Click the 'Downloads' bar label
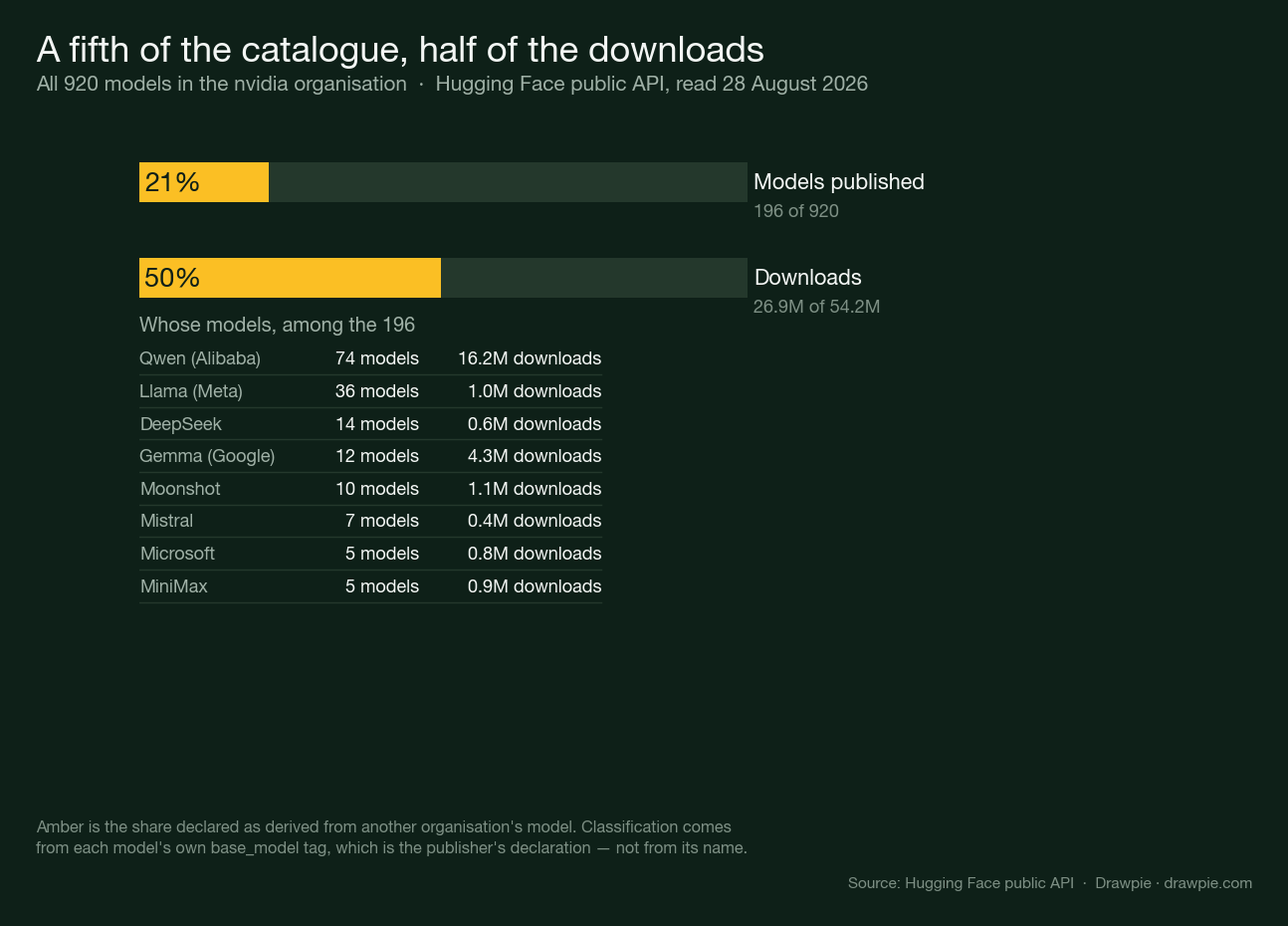This screenshot has width=1288, height=926. [x=808, y=278]
